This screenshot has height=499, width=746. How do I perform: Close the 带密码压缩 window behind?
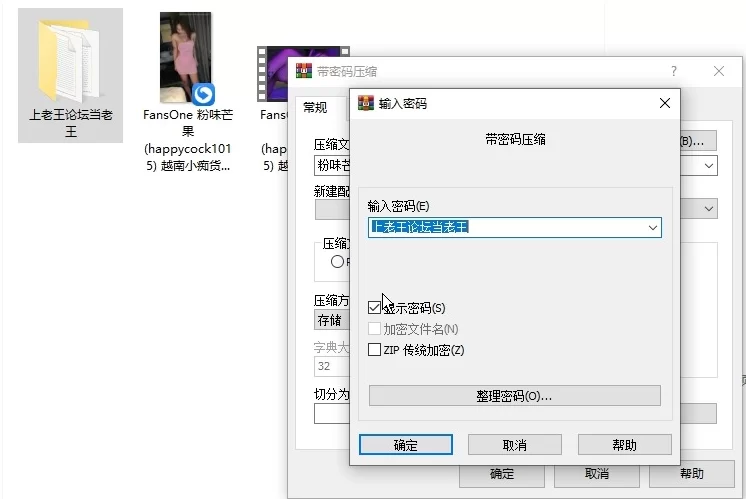pos(719,72)
